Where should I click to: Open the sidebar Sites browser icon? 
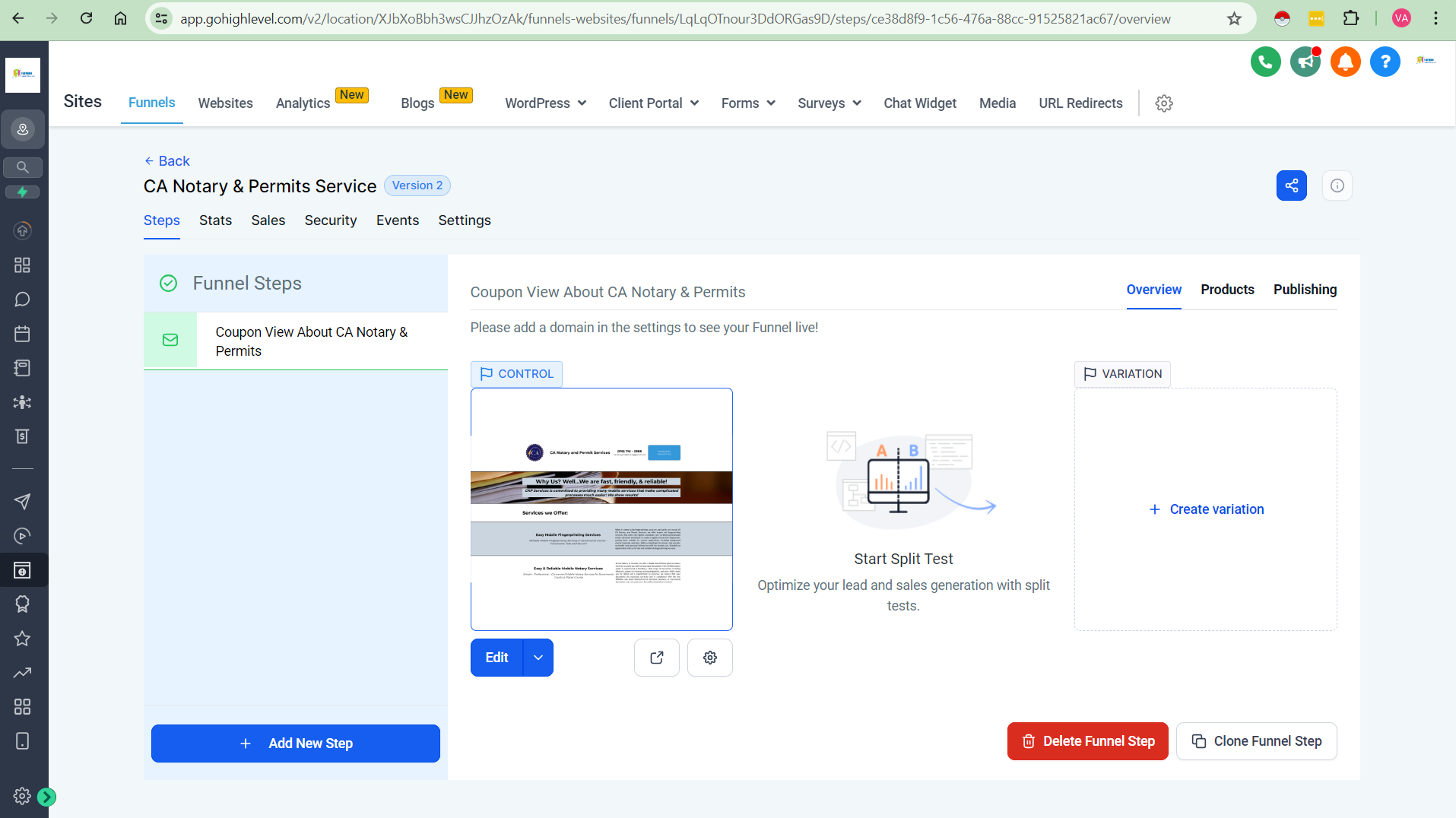23,570
